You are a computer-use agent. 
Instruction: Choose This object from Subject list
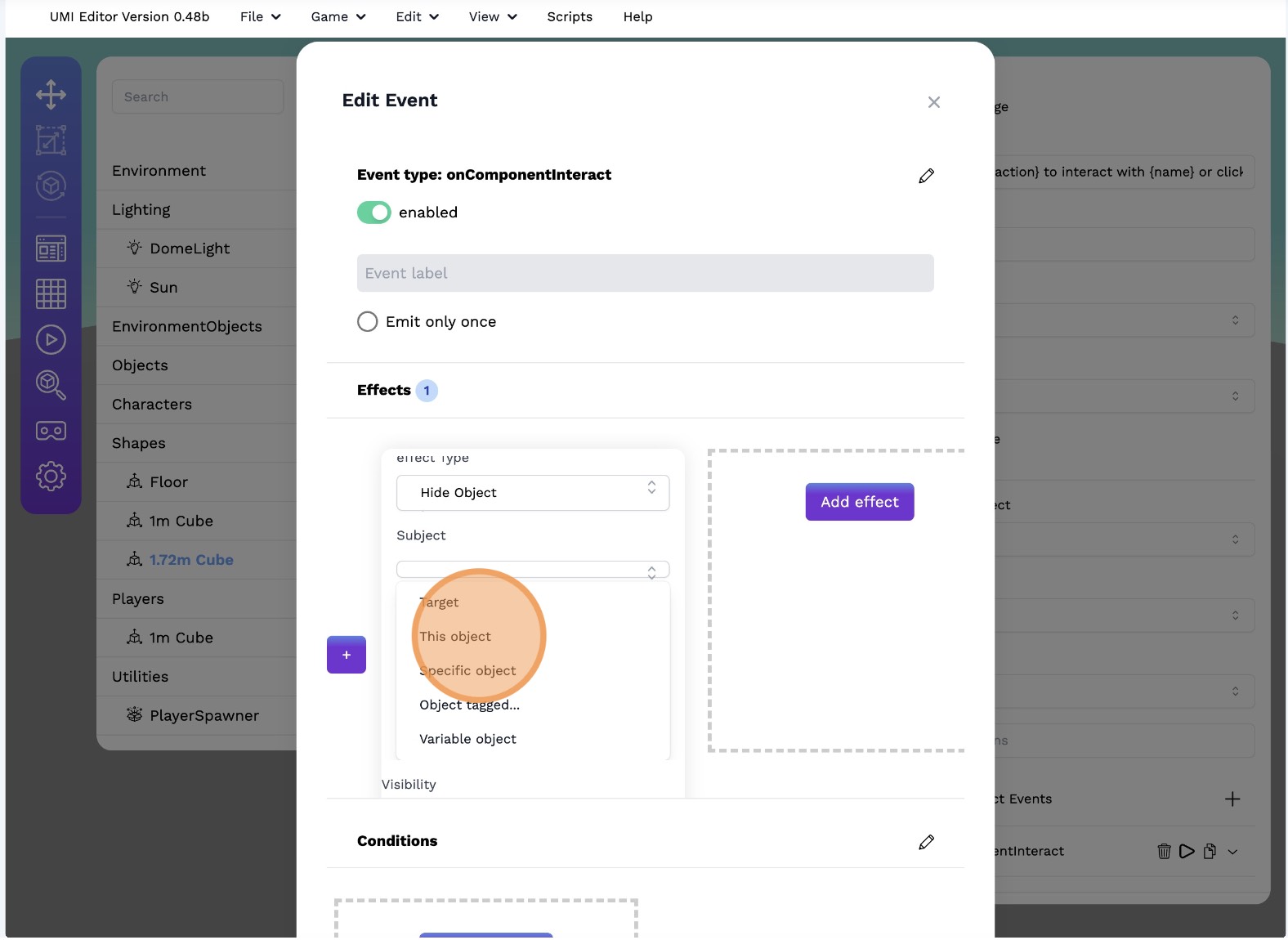(455, 637)
